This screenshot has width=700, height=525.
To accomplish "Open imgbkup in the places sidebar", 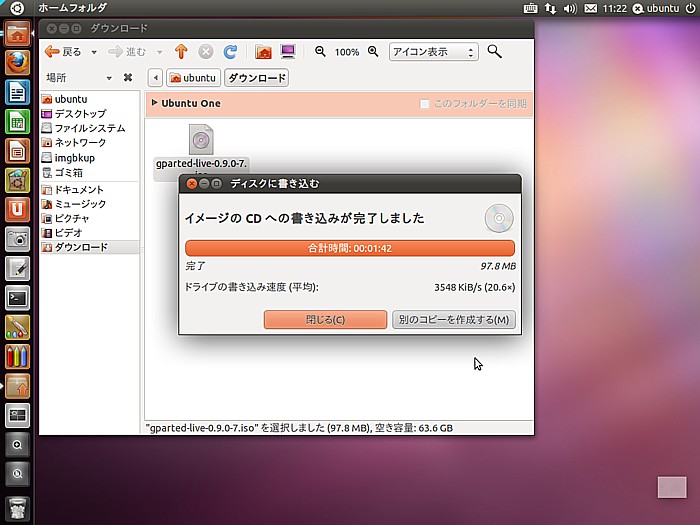I will (89, 158).
